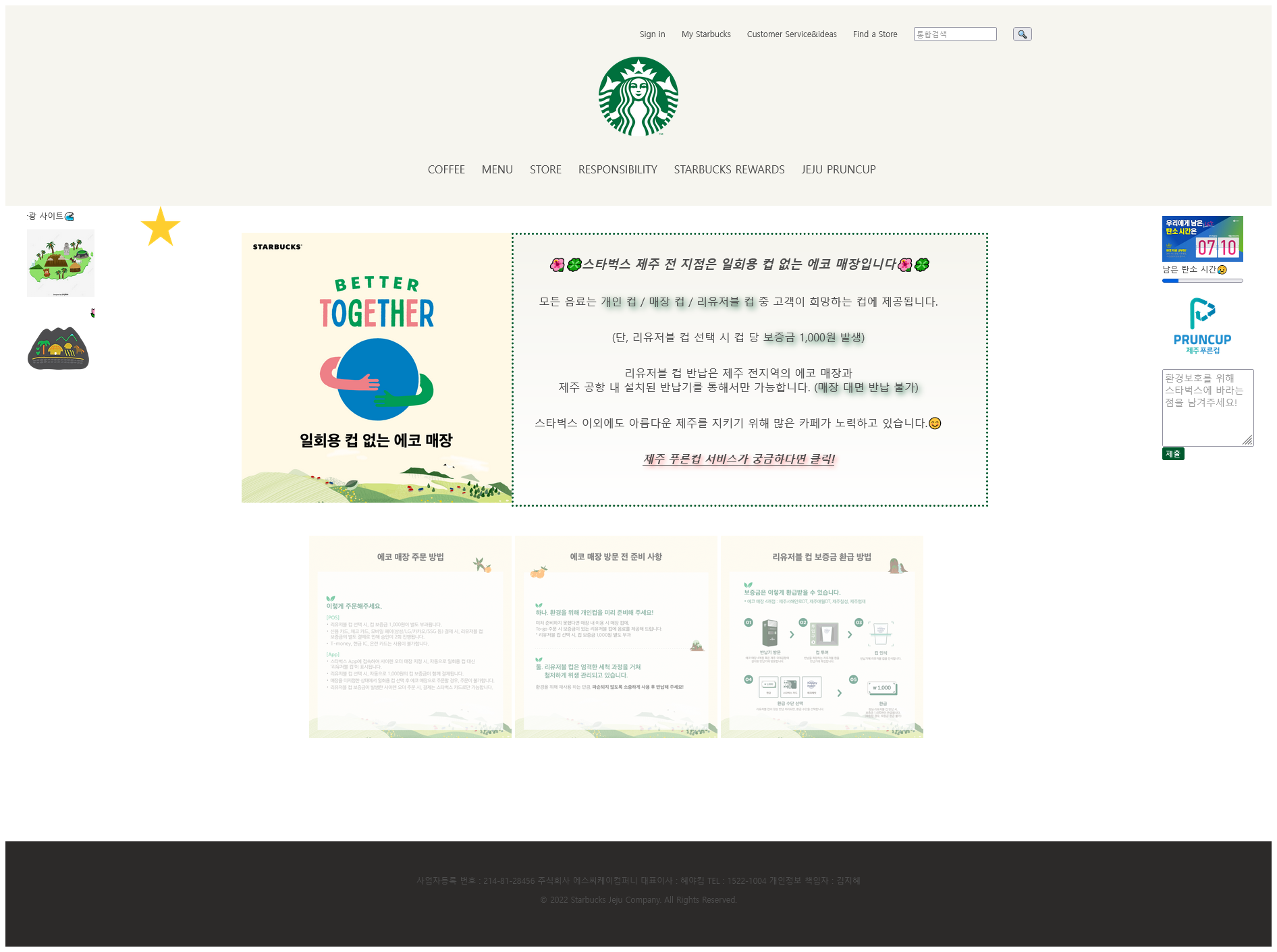The width and height of the screenshot is (1277, 952).
Task: Click the green 제출 submit button
Action: tap(1173, 454)
